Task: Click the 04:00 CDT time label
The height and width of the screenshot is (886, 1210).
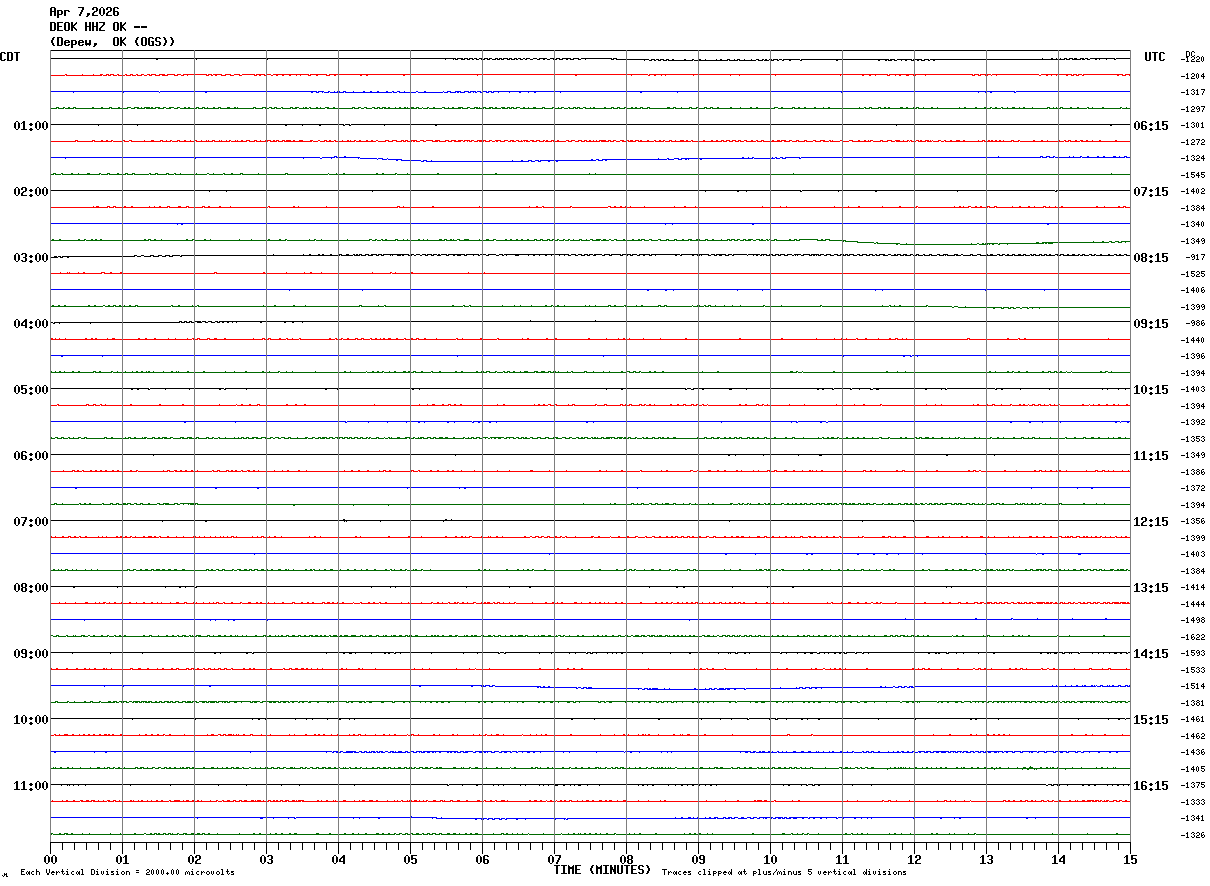Action: coord(31,324)
